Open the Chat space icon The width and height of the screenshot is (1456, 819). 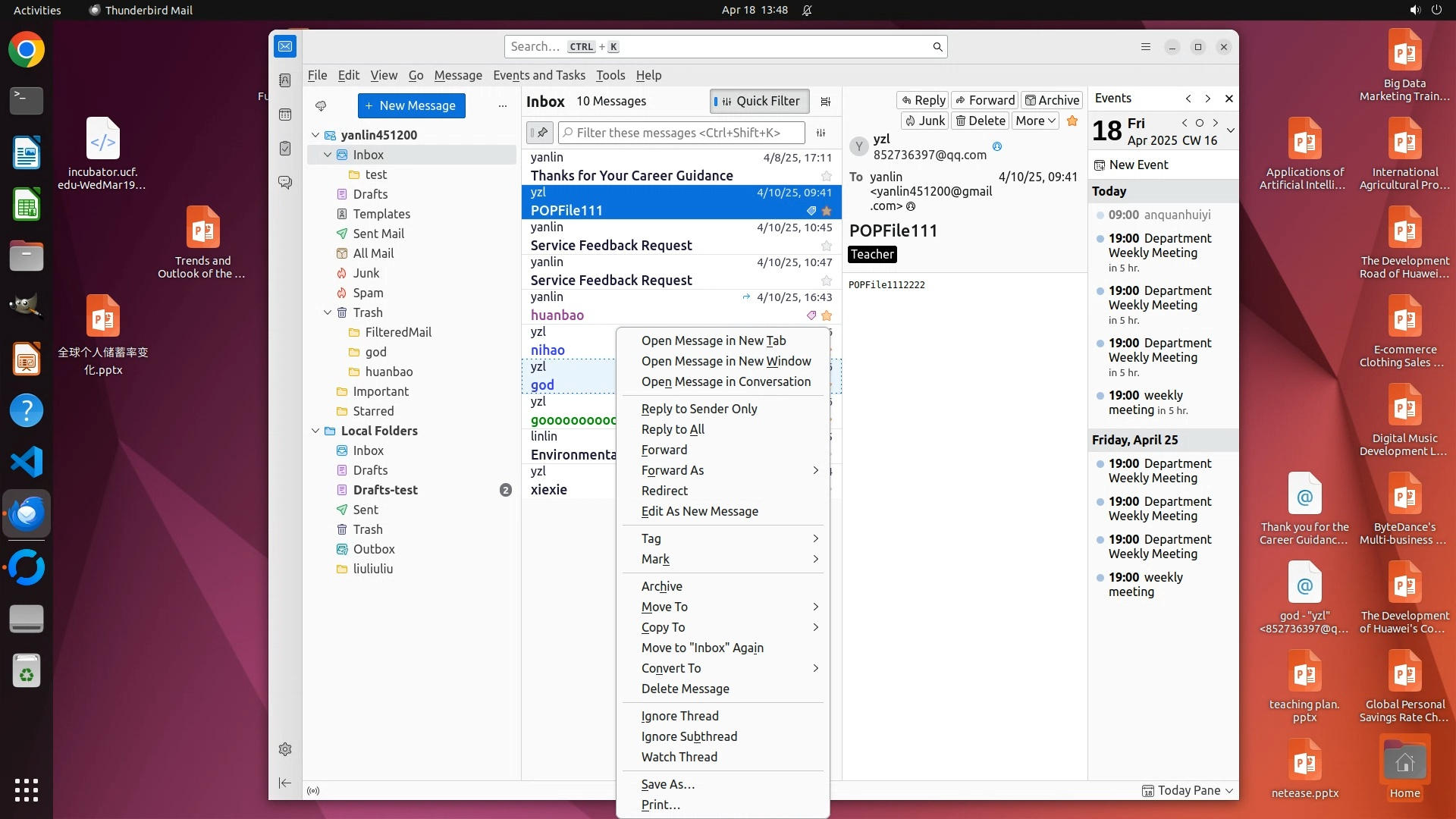[x=285, y=183]
